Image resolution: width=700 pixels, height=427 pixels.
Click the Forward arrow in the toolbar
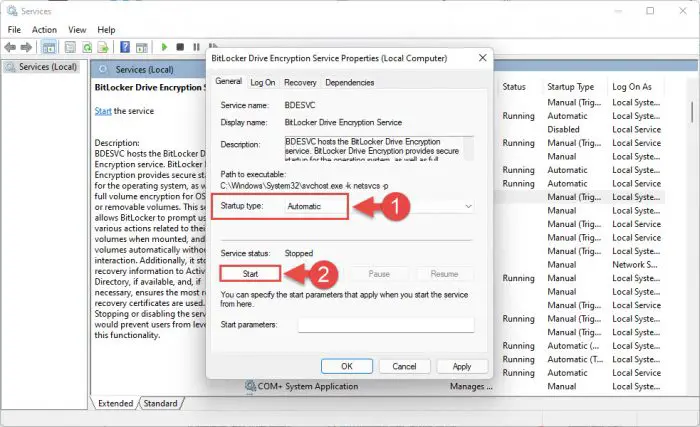point(26,47)
